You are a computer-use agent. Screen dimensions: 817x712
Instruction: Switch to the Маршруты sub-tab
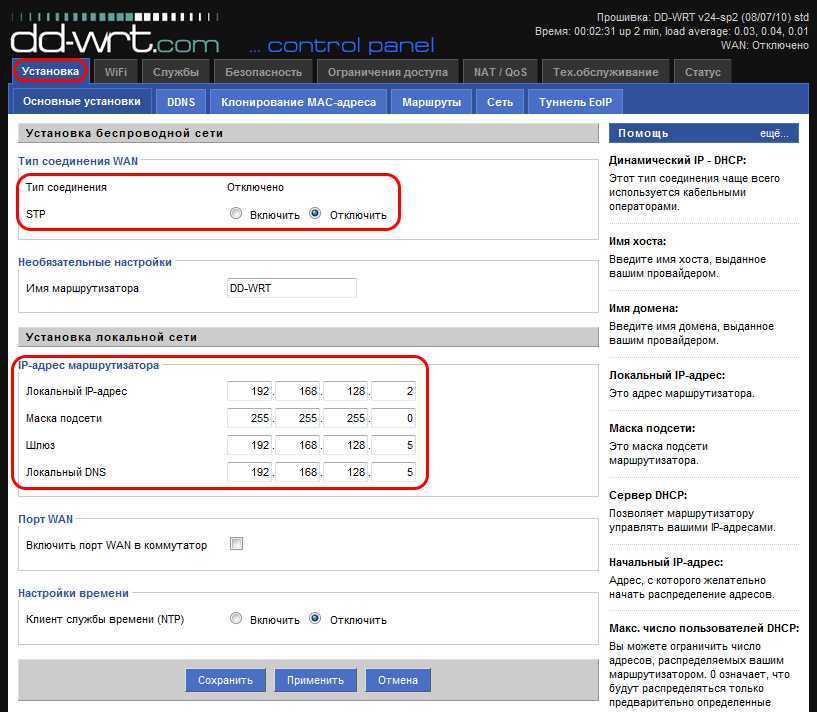(431, 102)
